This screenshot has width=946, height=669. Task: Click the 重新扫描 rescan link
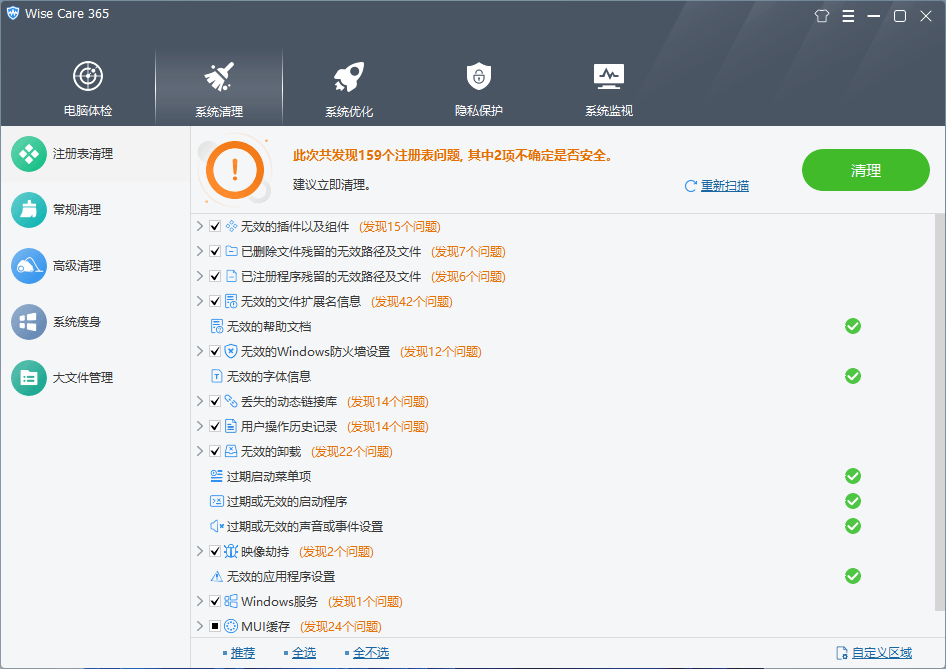(726, 187)
